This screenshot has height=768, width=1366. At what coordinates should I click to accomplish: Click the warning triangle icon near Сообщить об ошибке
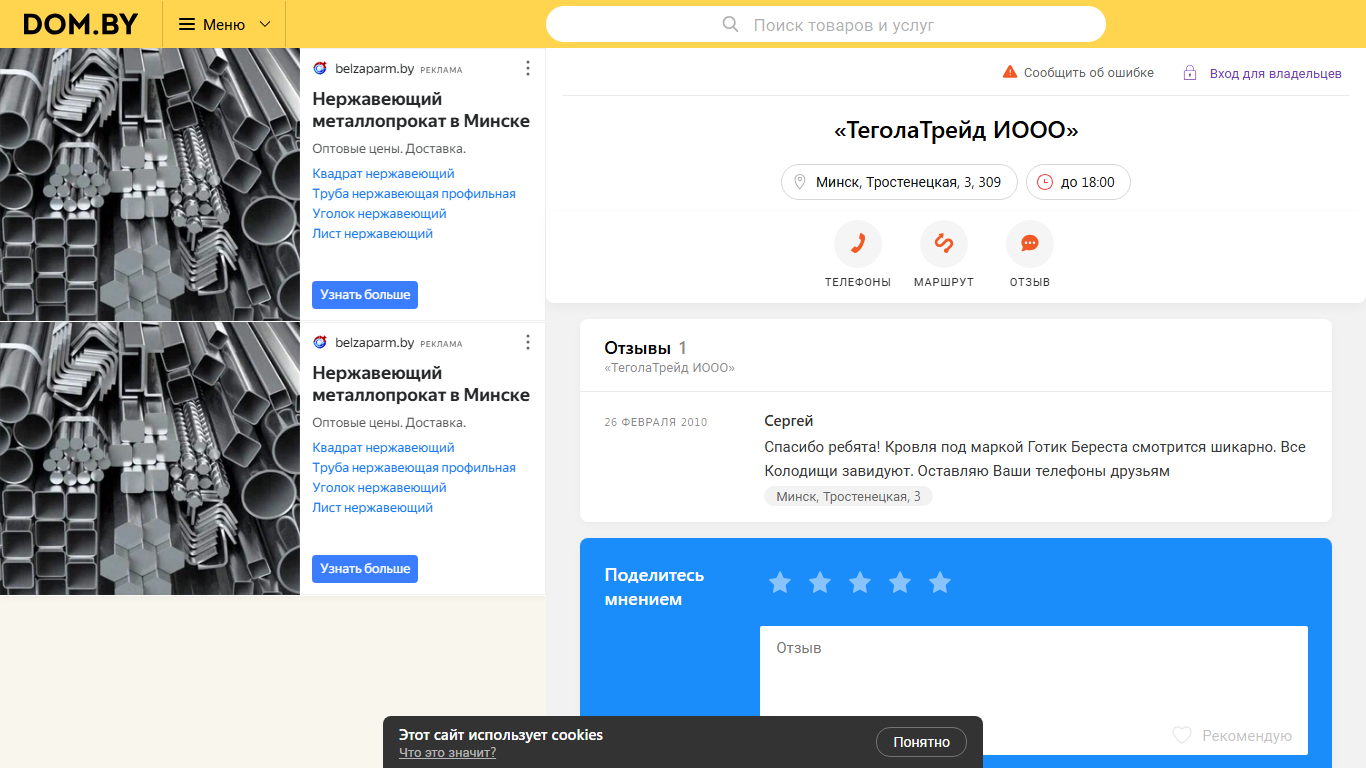(x=1010, y=72)
